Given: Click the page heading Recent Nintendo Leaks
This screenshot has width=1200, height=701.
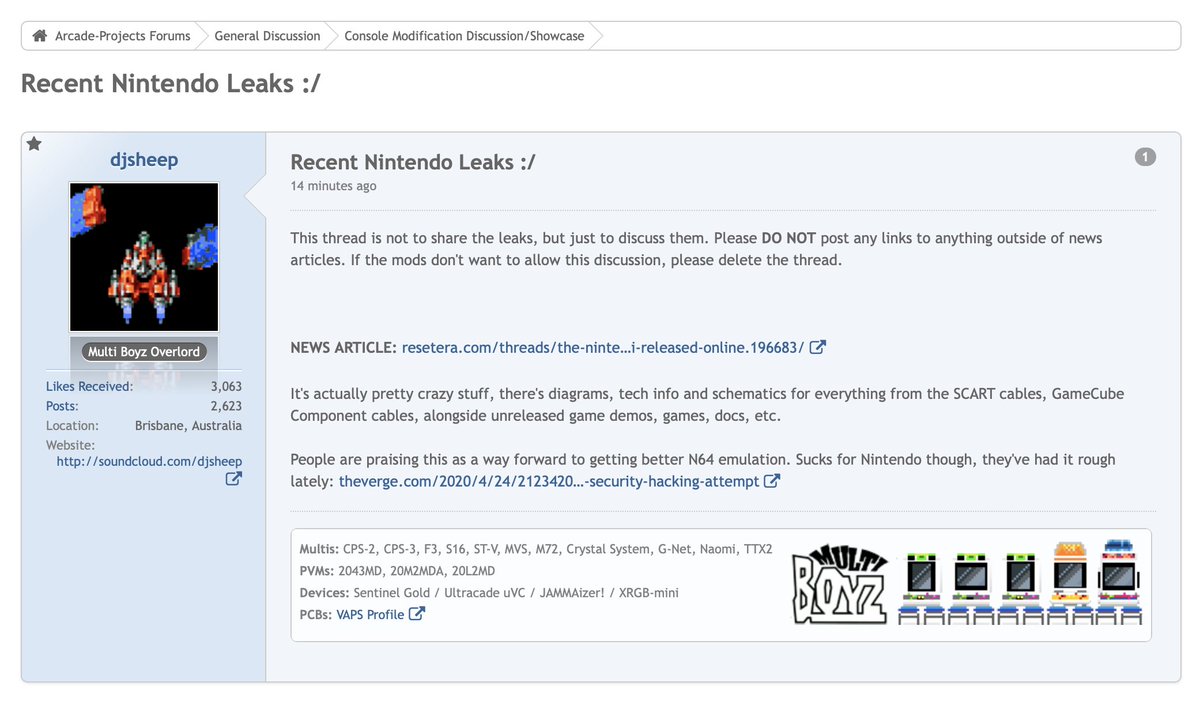Looking at the screenshot, I should pos(171,83).
